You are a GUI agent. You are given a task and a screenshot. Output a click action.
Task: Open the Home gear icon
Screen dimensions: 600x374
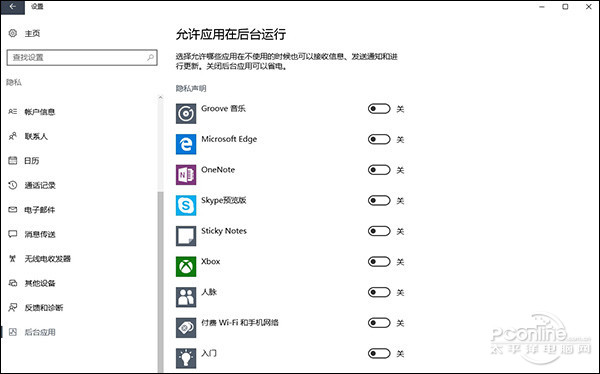click(x=13, y=33)
